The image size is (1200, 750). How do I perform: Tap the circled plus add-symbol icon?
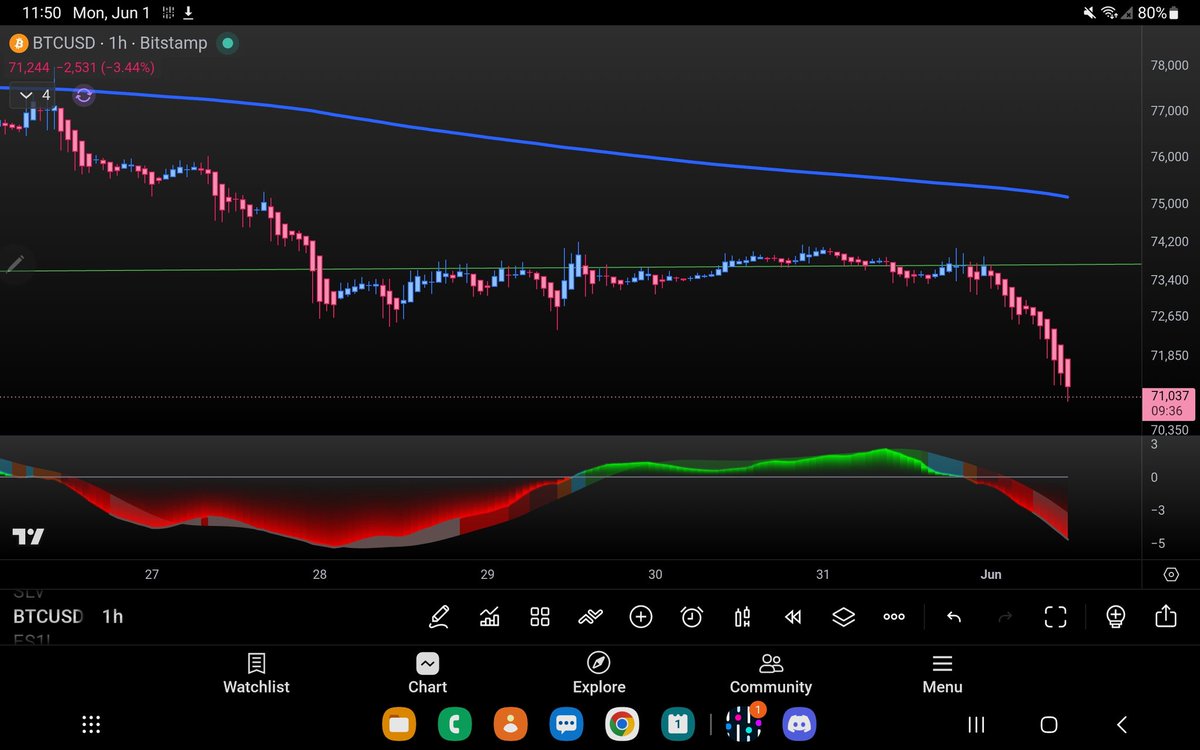[x=641, y=616]
